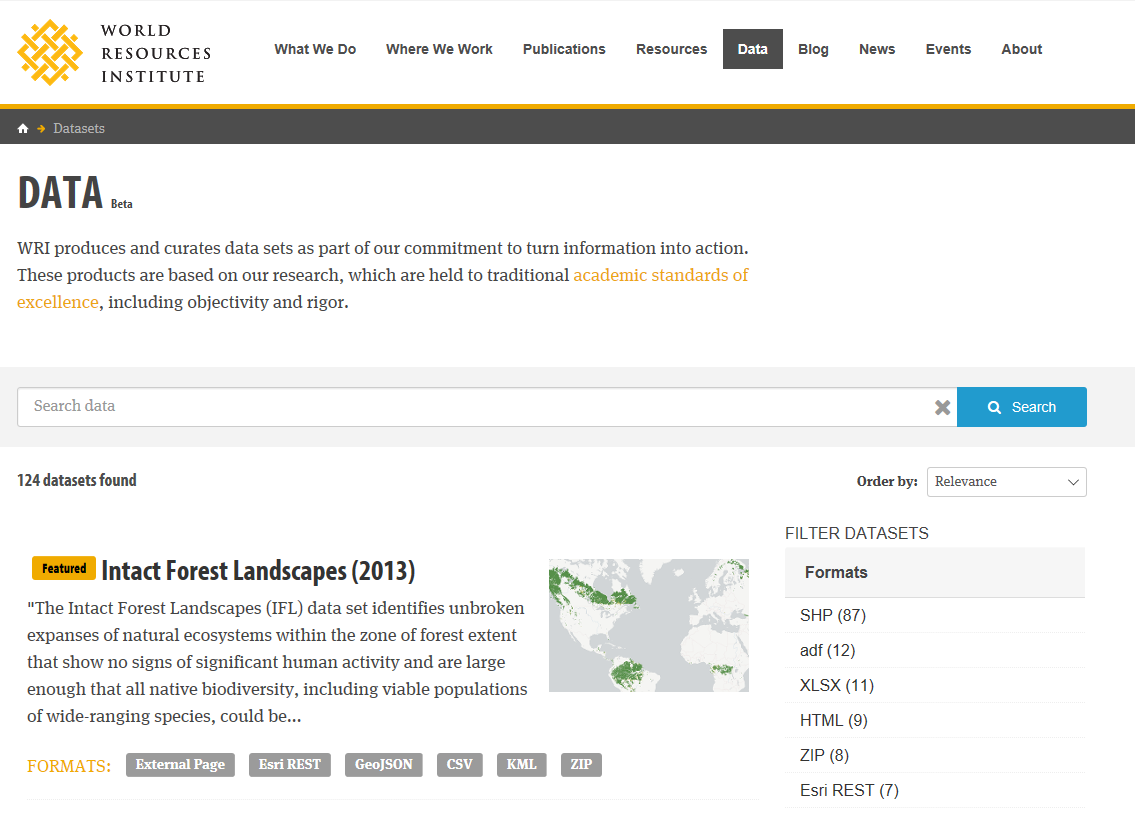This screenshot has height=816, width=1135.
Task: Click the blue Search button
Action: click(x=1021, y=407)
